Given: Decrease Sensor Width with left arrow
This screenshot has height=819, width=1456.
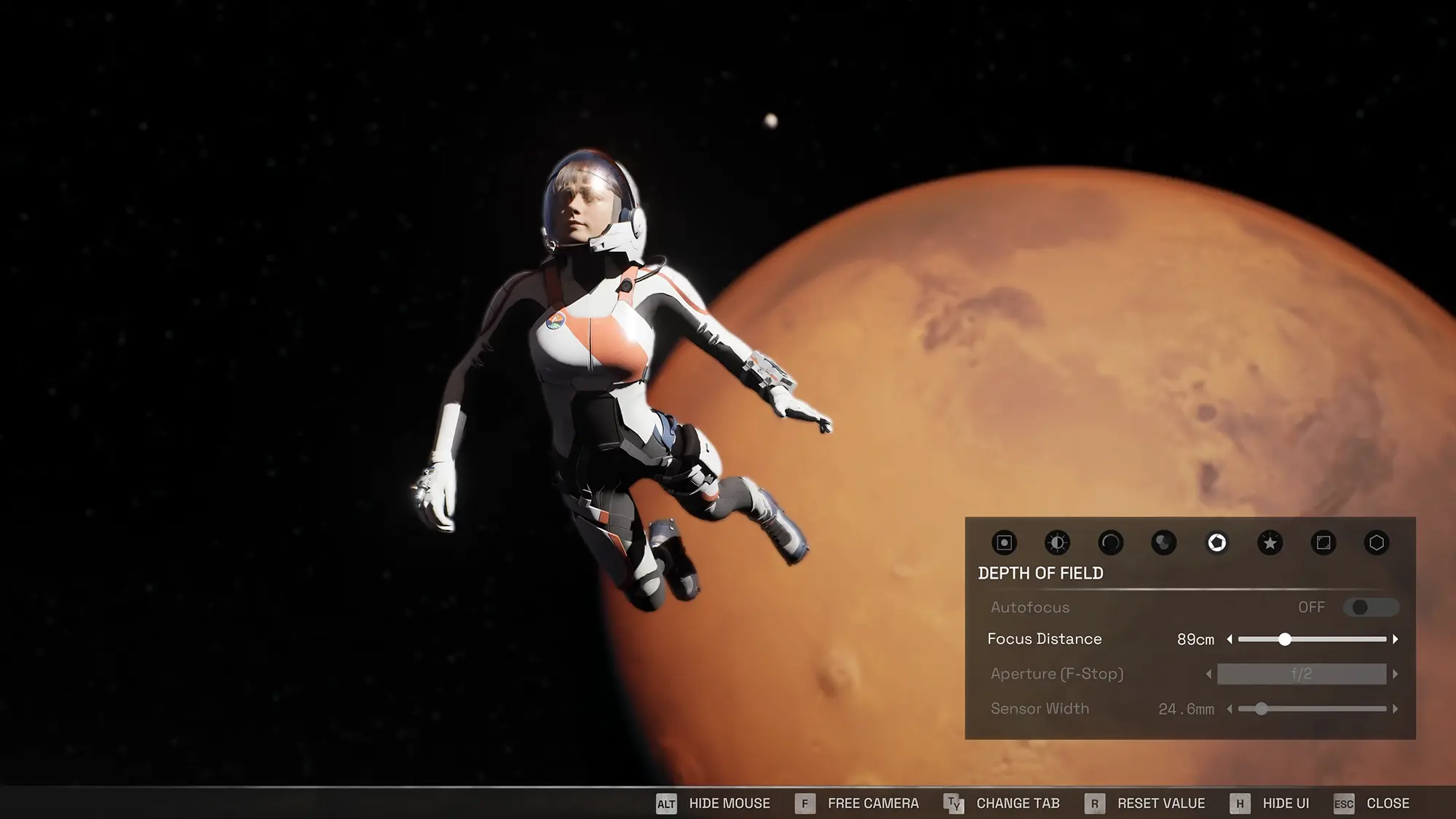Looking at the screenshot, I should click(1230, 709).
